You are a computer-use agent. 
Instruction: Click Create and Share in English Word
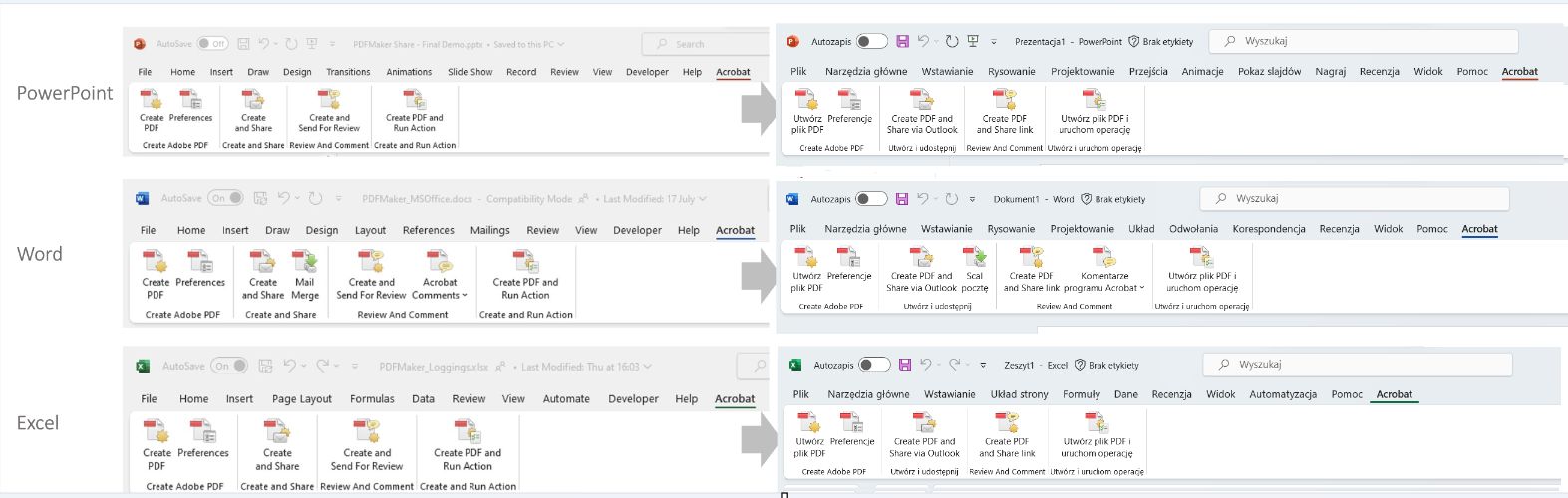click(263, 275)
